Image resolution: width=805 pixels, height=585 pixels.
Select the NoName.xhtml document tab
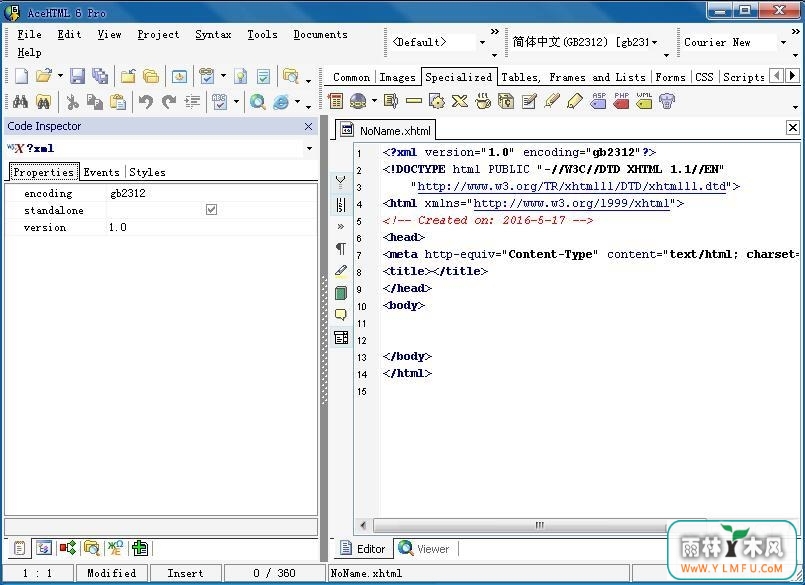click(386, 130)
